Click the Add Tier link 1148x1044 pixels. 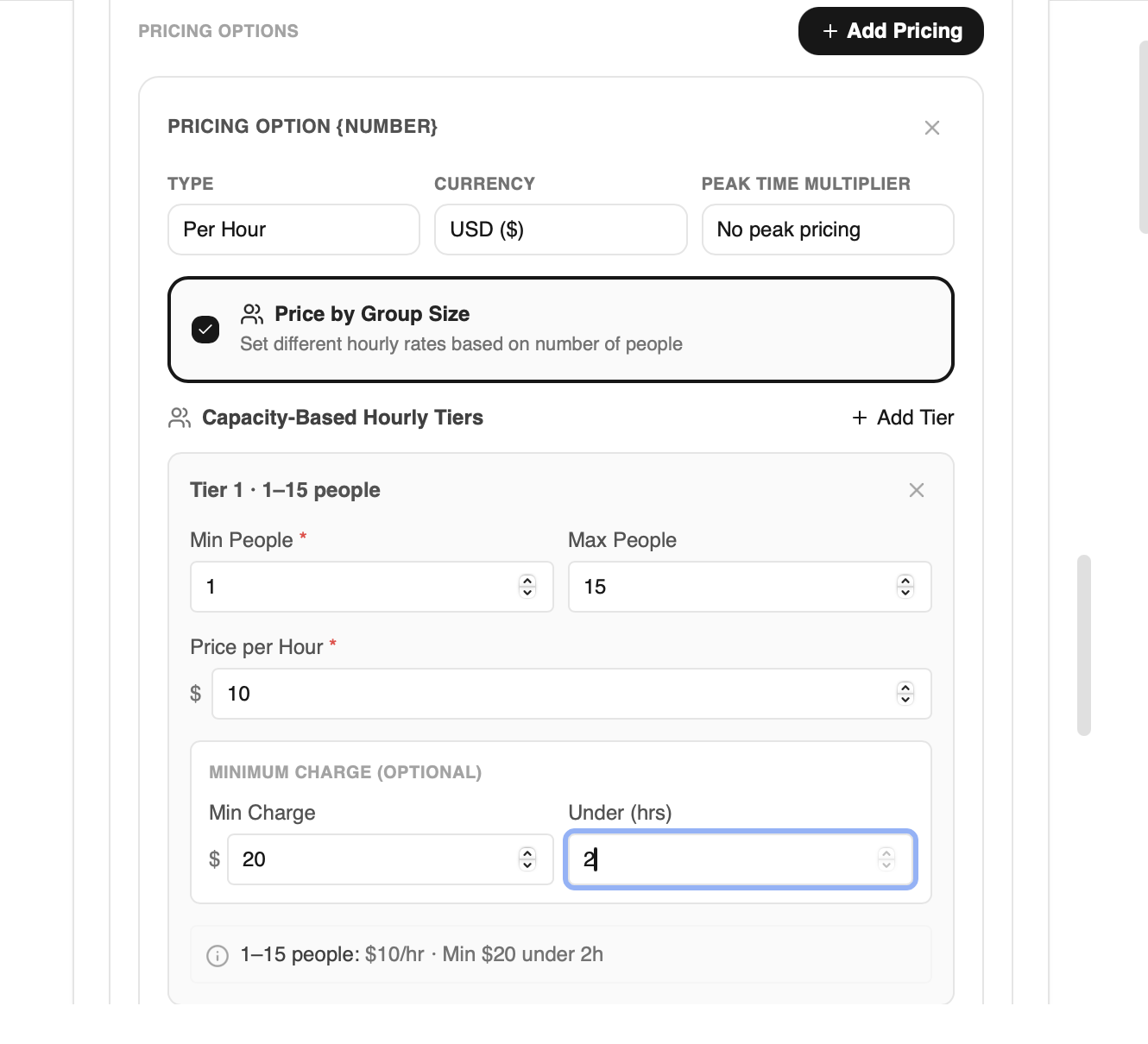pos(903,418)
